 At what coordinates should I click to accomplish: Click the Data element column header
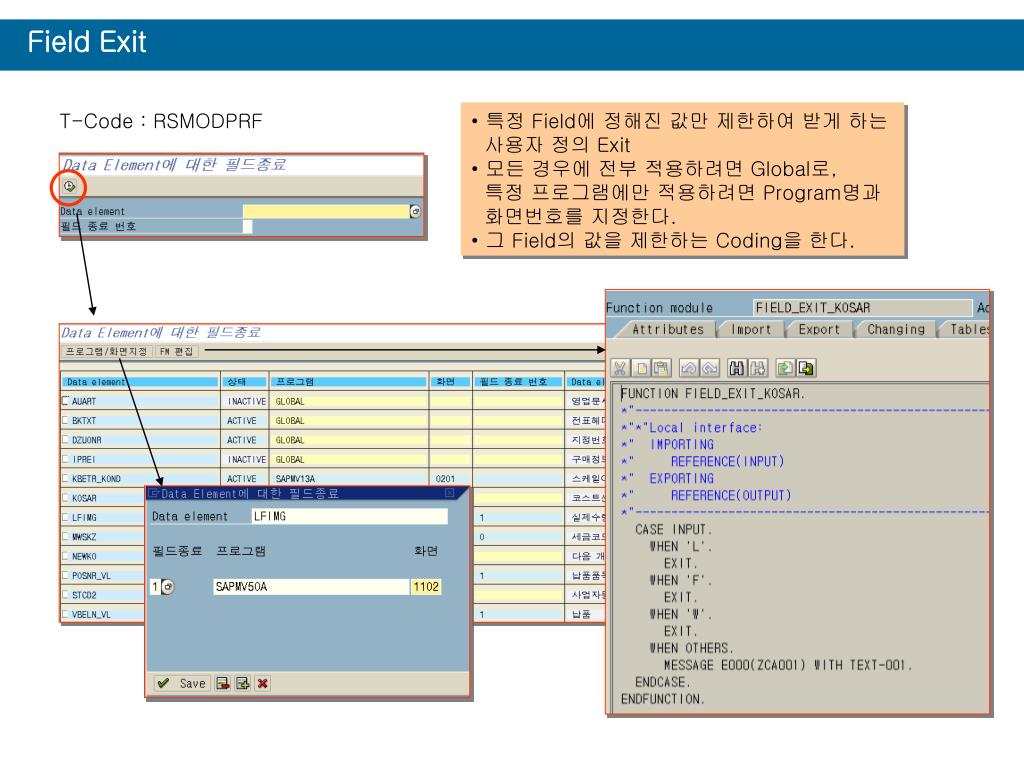[x=140, y=381]
